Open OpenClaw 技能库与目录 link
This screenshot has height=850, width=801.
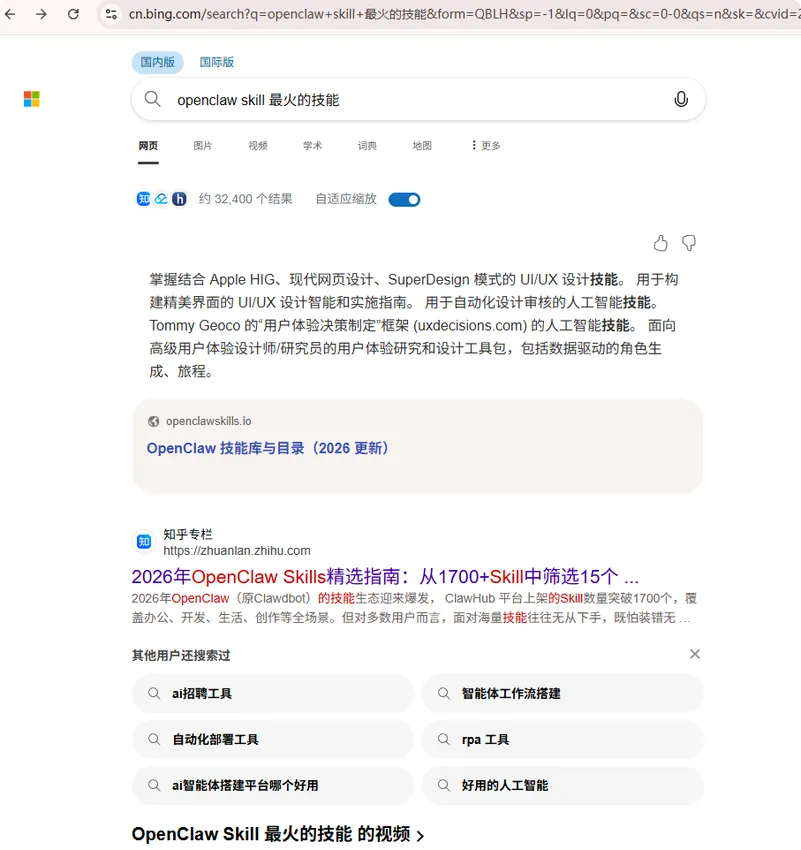tap(269, 448)
